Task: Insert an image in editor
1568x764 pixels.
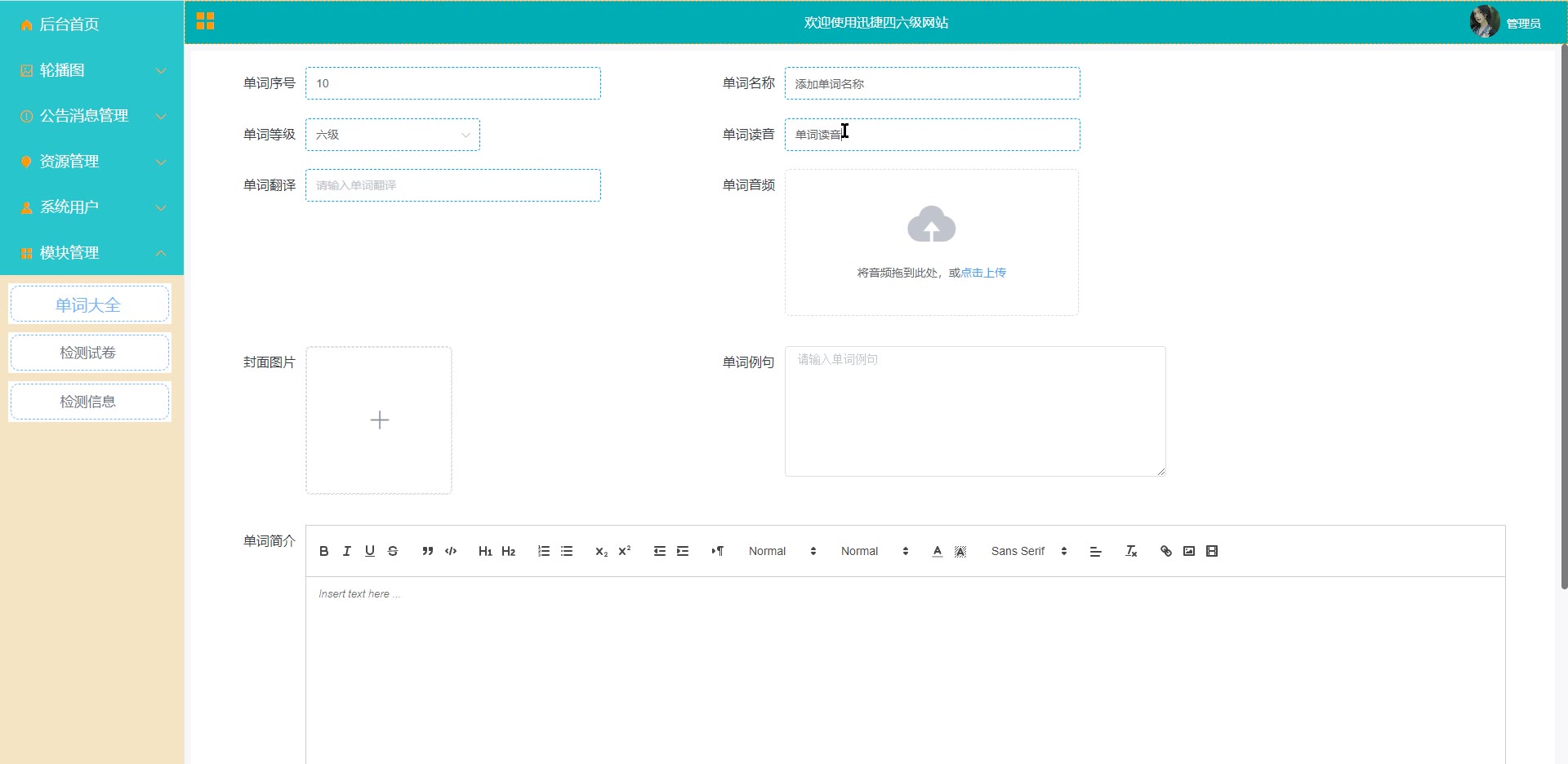Action: coord(1189,551)
